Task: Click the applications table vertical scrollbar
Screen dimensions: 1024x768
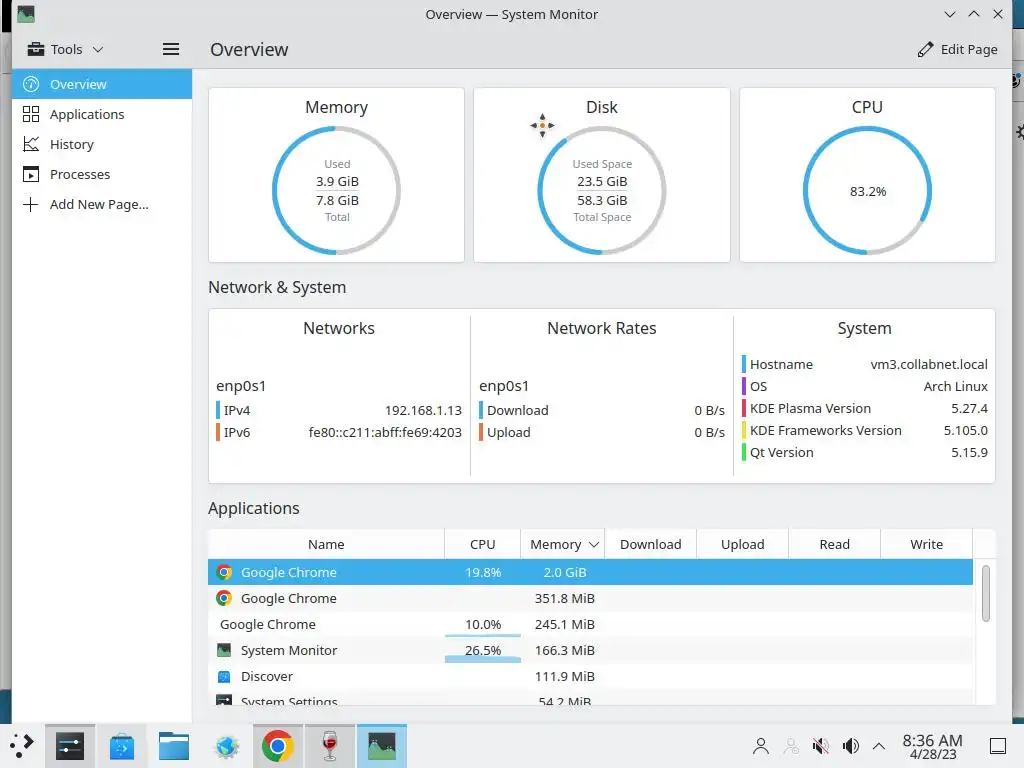Action: 985,593
